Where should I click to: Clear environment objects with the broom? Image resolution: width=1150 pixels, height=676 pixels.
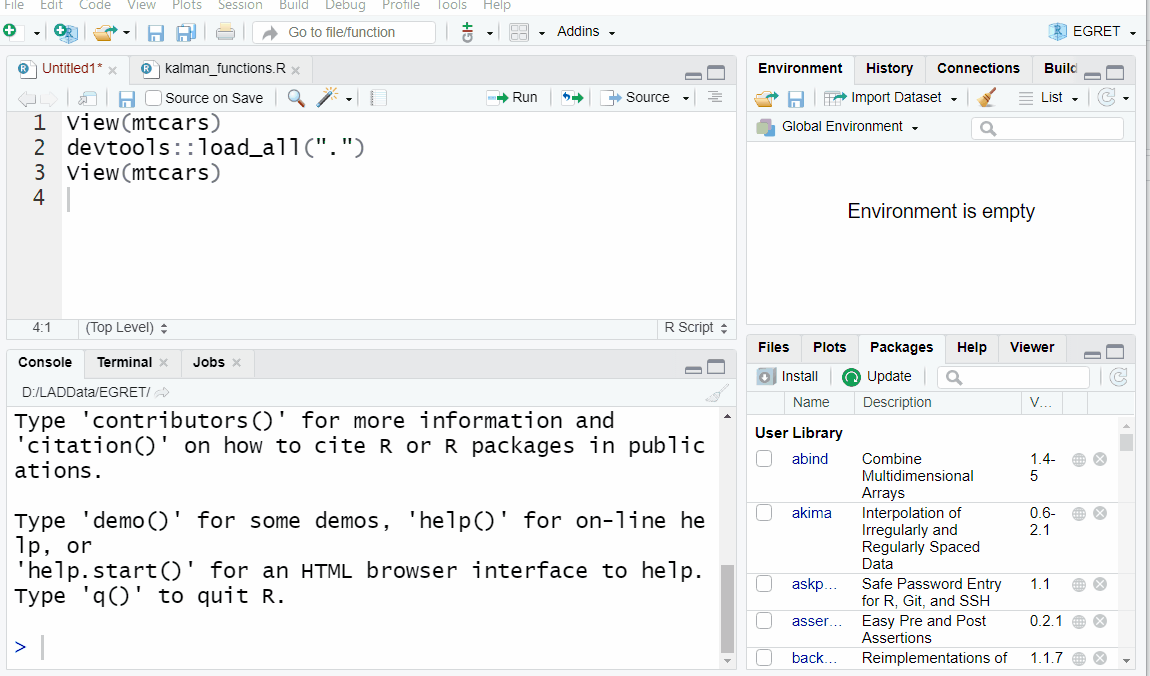click(986, 98)
